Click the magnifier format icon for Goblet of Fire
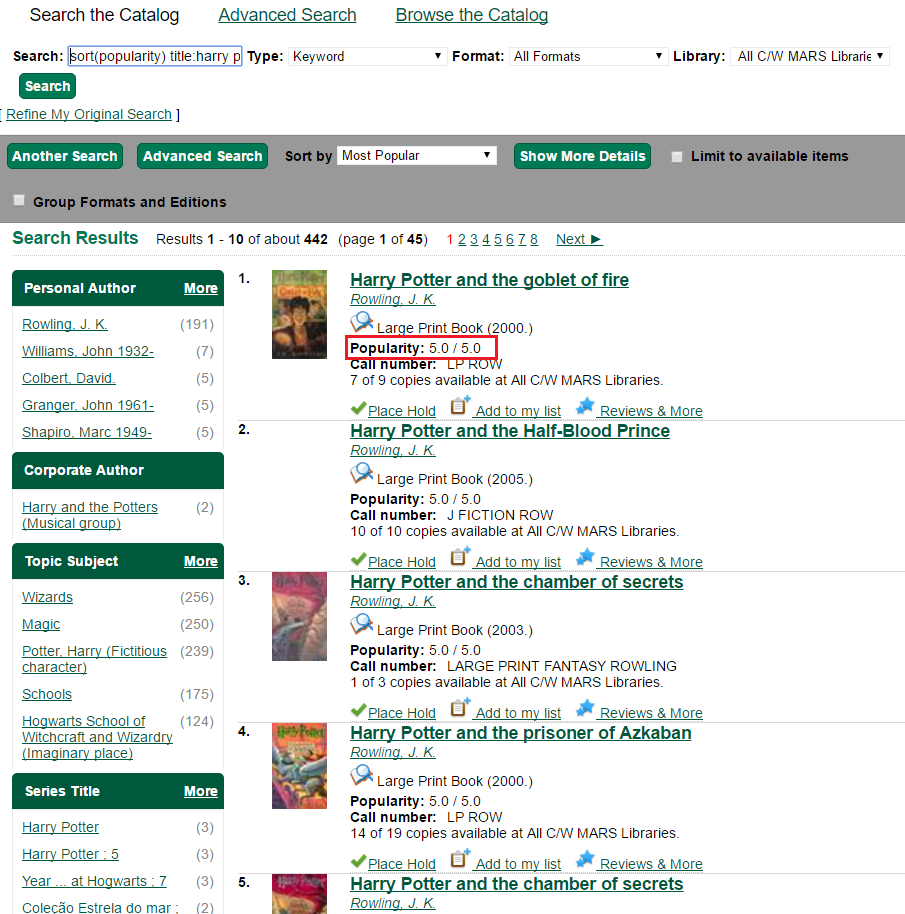Screen dimensions: 905x914 [x=361, y=323]
